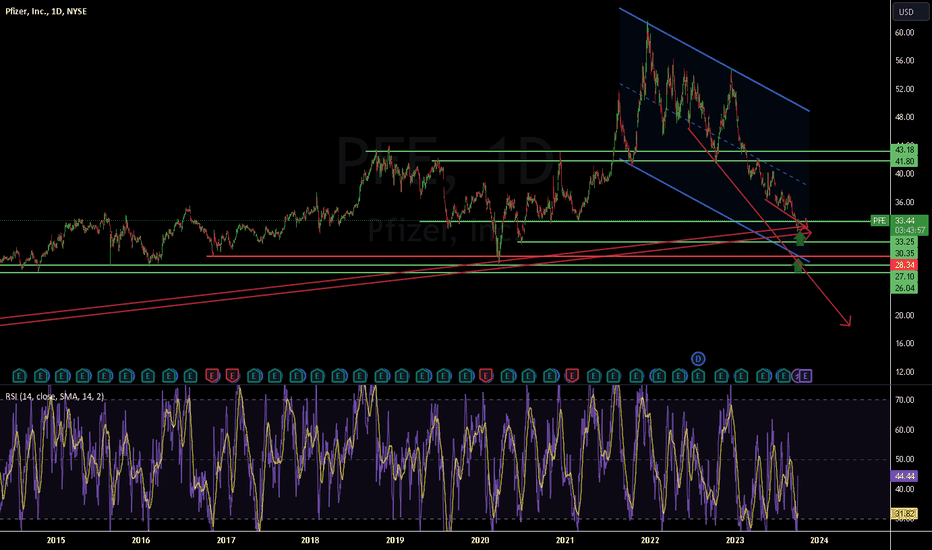
Task: Click the green PFE symbol tag
Action: (879, 221)
